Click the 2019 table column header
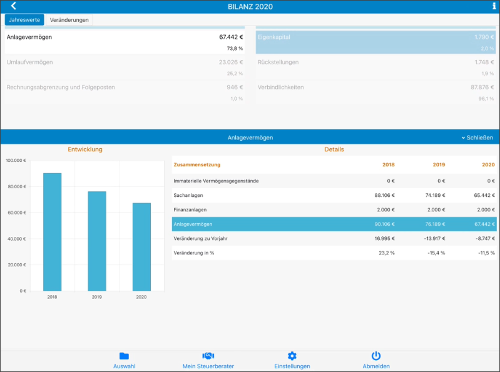This screenshot has height=372, width=500. point(439,165)
